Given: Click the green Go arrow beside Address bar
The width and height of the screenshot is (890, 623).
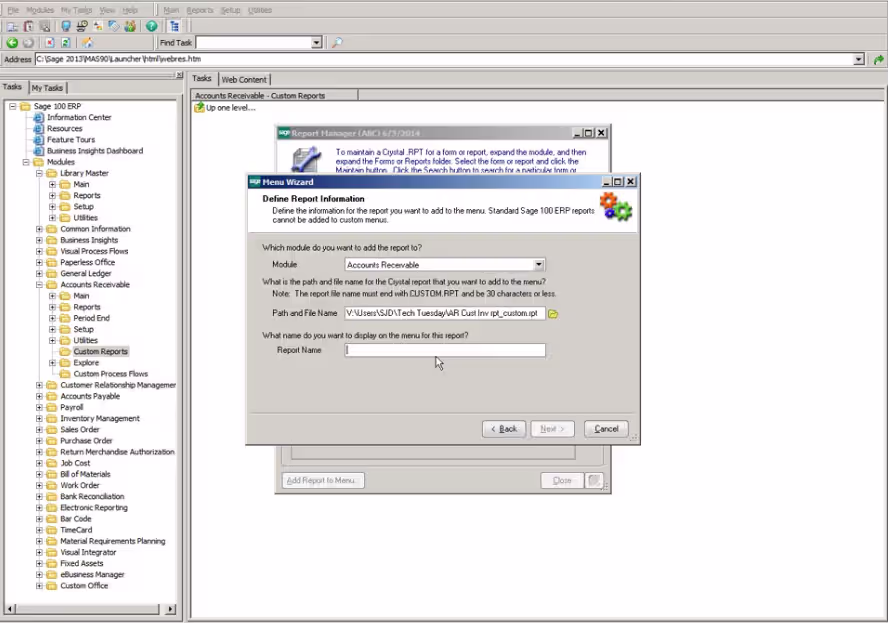Looking at the screenshot, I should pos(878,60).
